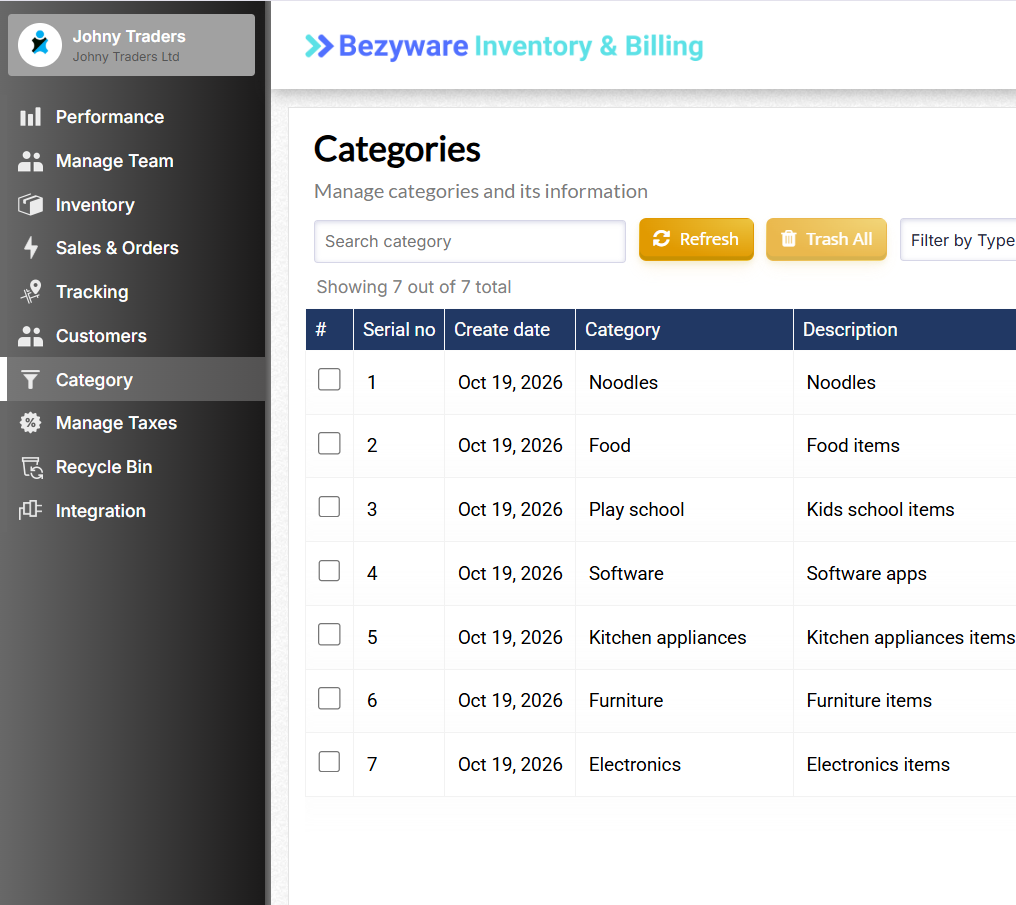Click the refresh arrows icon
Image resolution: width=1016 pixels, height=905 pixels.
[662, 239]
